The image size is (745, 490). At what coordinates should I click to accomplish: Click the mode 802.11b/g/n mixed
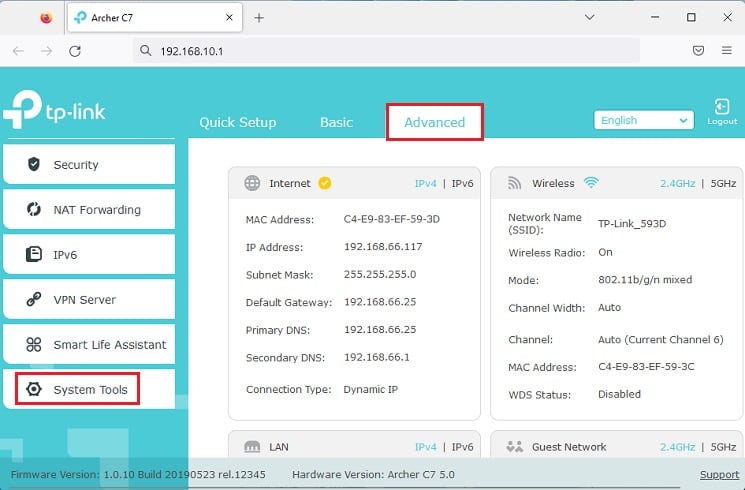coord(645,279)
